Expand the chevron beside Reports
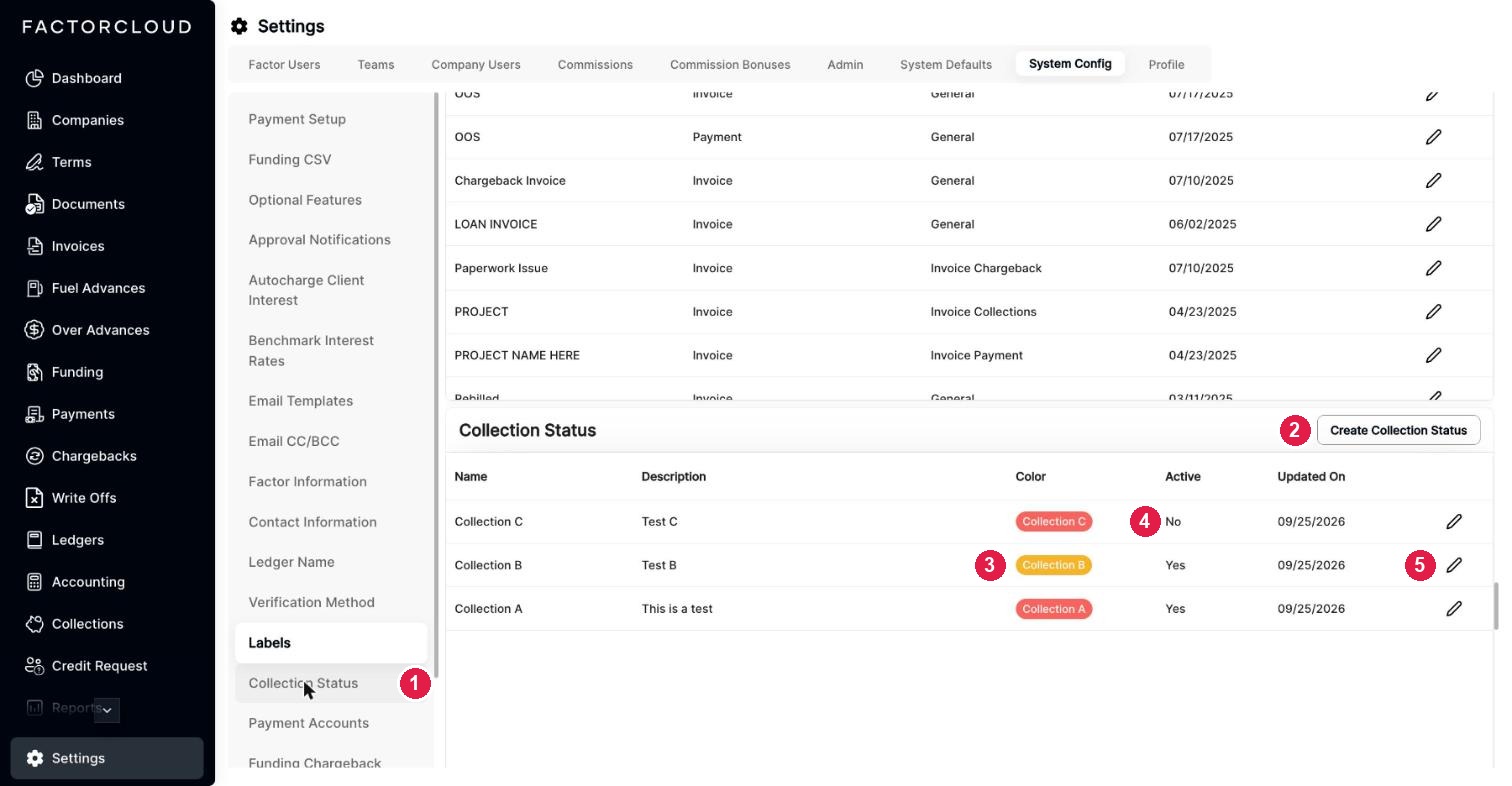 [107, 710]
